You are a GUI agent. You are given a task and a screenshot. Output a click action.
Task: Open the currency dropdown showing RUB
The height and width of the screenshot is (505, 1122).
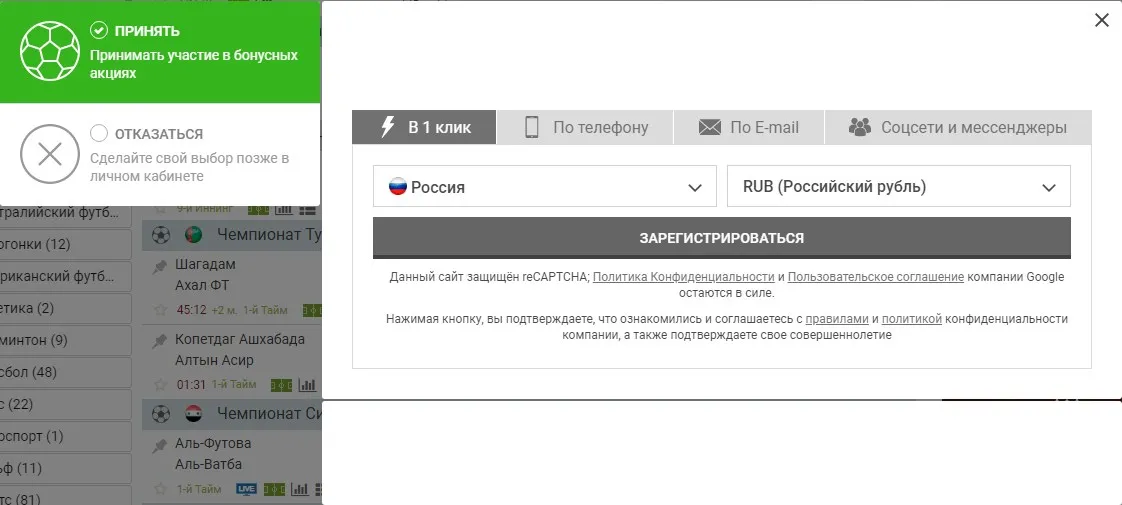899,186
